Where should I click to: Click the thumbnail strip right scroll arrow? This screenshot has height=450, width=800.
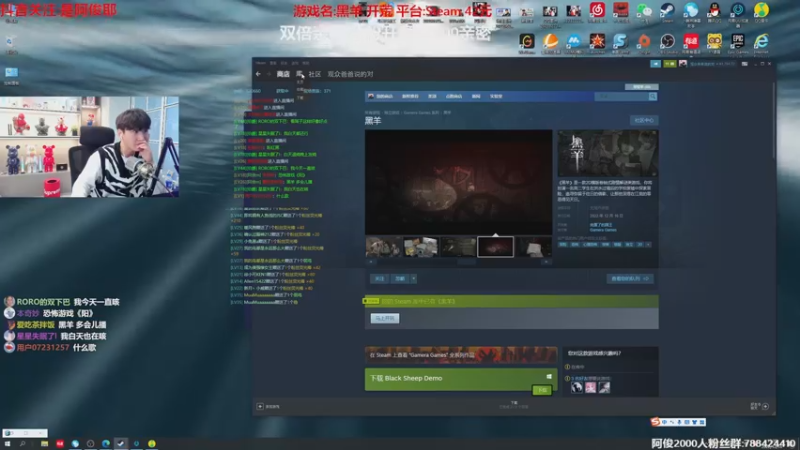546,262
